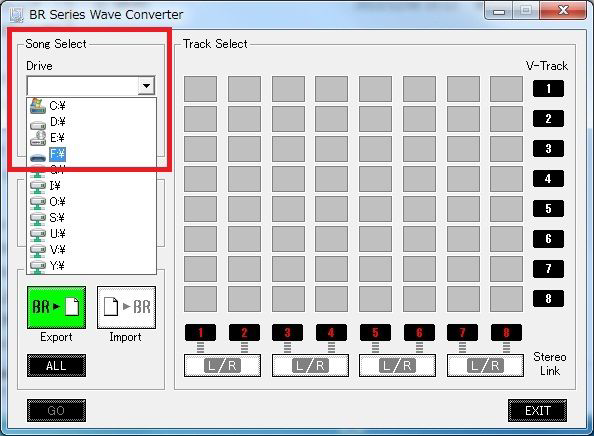Select track column 5 red number

point(375,333)
